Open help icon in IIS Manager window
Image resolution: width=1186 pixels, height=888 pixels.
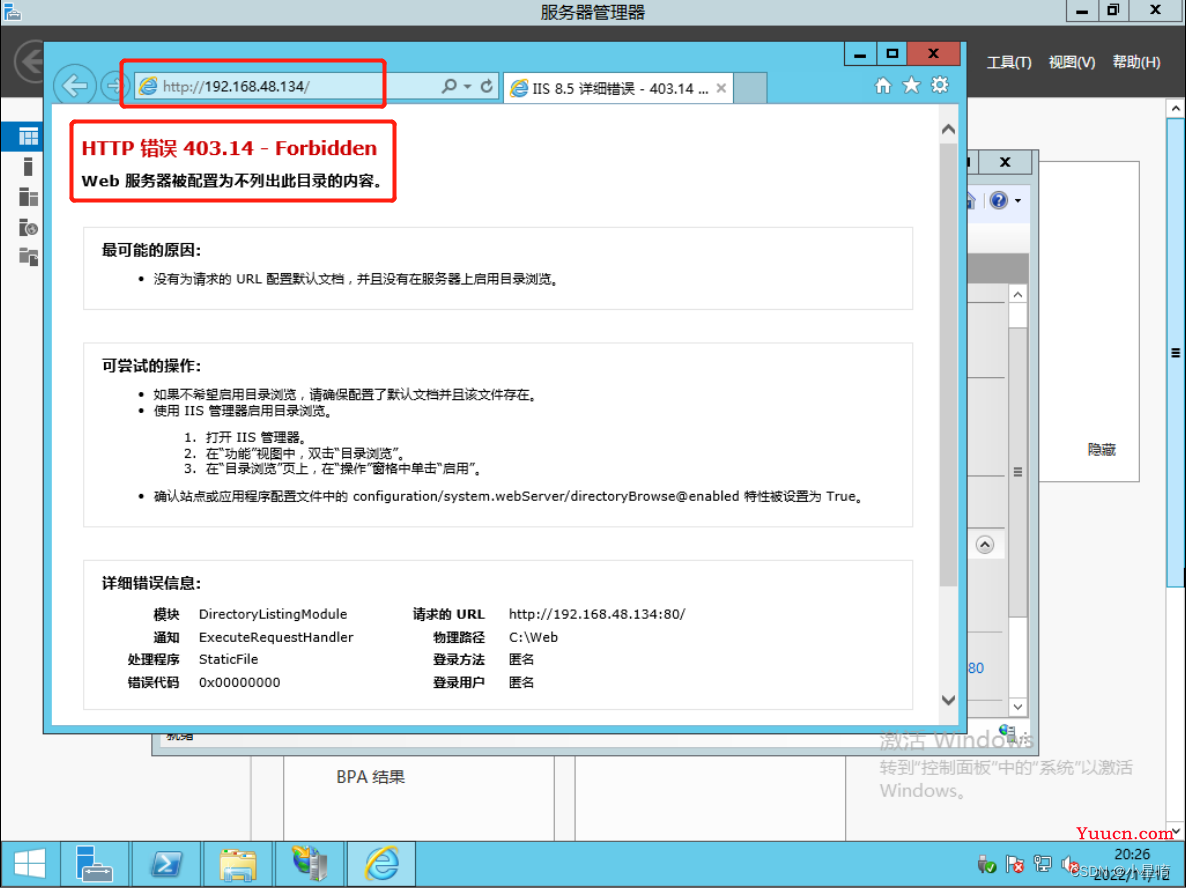click(x=998, y=200)
